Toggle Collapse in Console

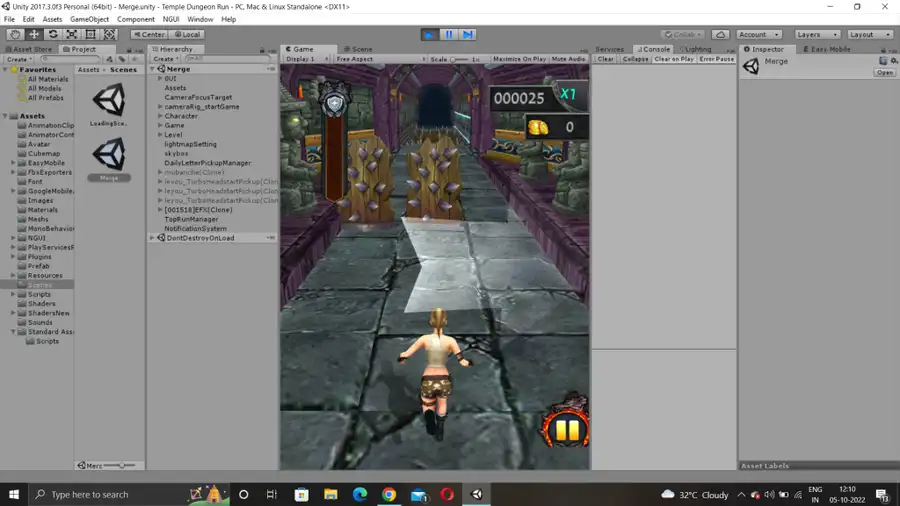(635, 59)
